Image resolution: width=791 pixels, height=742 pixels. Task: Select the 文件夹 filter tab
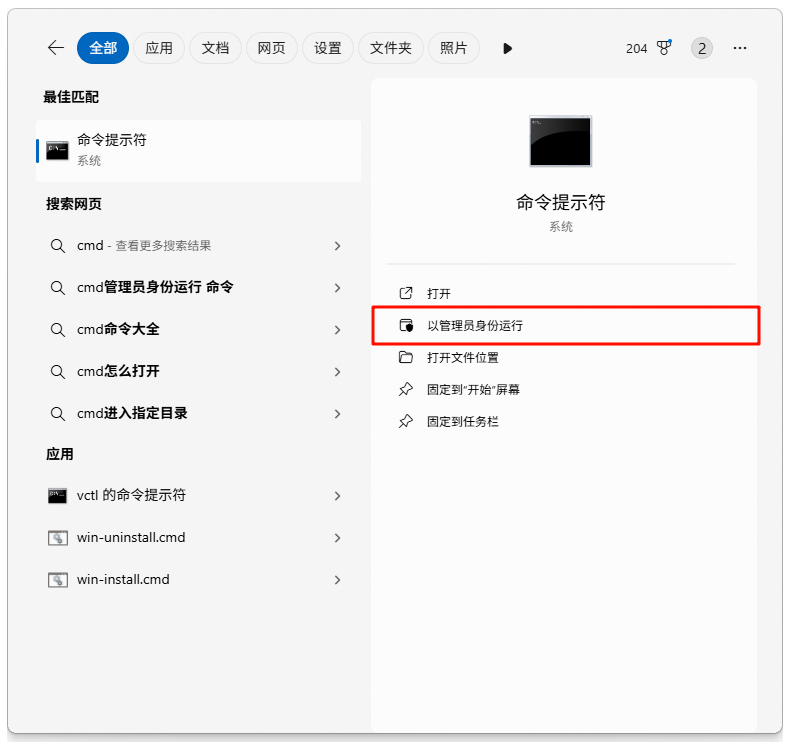coord(390,48)
